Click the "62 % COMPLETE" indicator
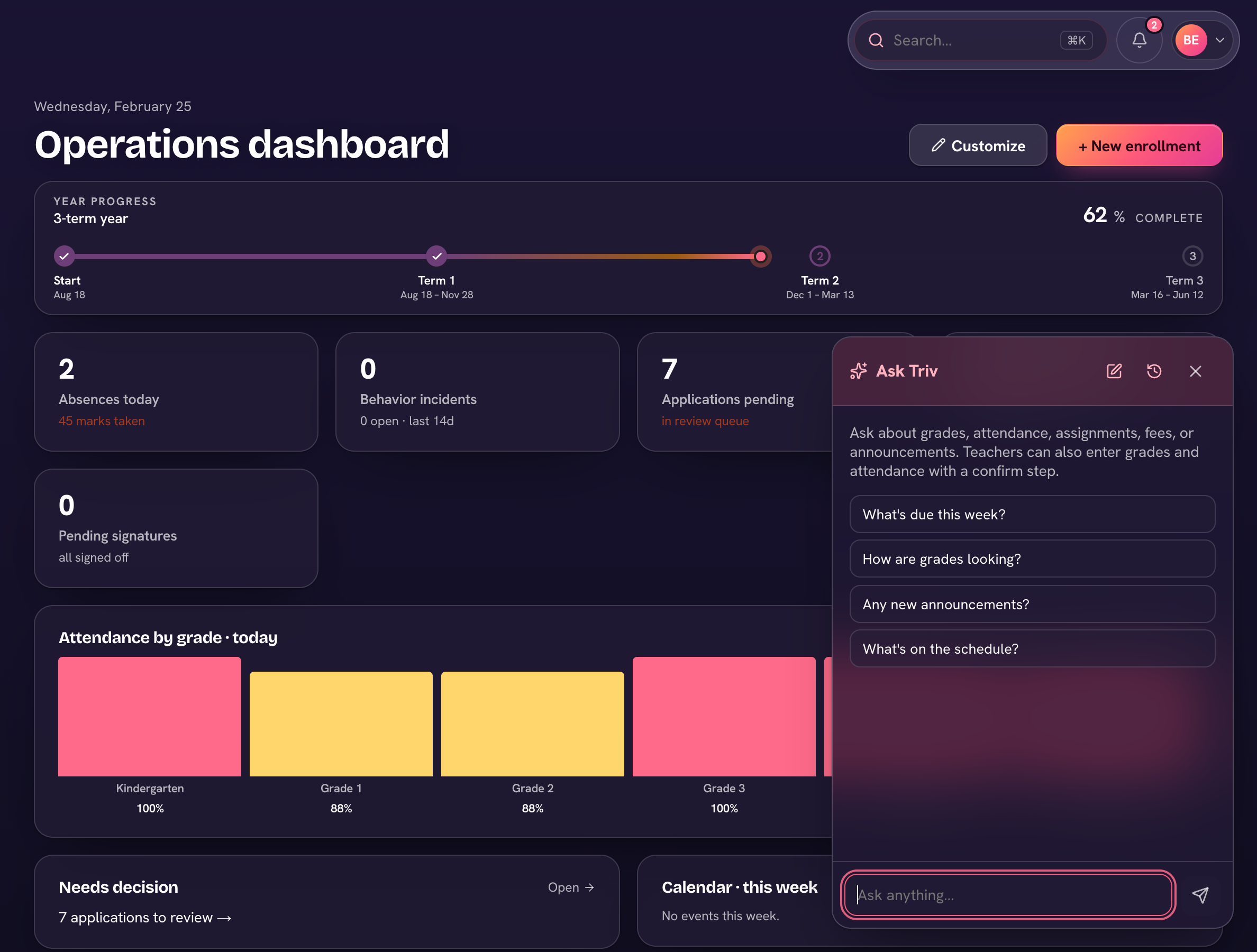 [x=1142, y=216]
